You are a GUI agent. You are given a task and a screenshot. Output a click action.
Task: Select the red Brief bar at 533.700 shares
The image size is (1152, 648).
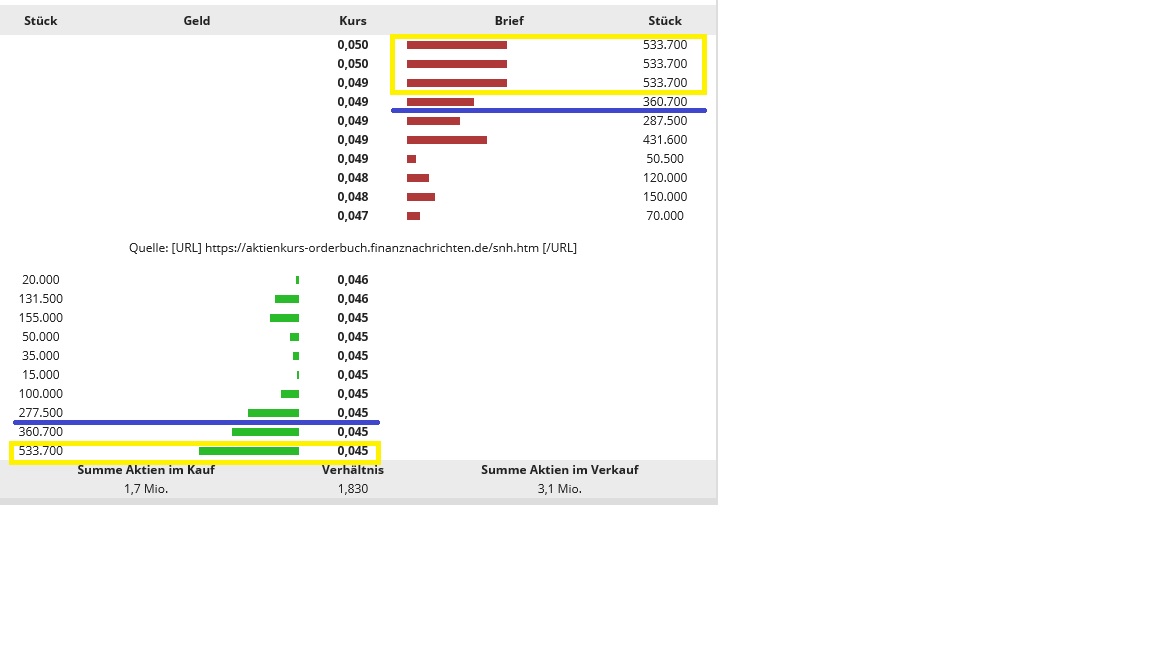pyautogui.click(x=456, y=45)
